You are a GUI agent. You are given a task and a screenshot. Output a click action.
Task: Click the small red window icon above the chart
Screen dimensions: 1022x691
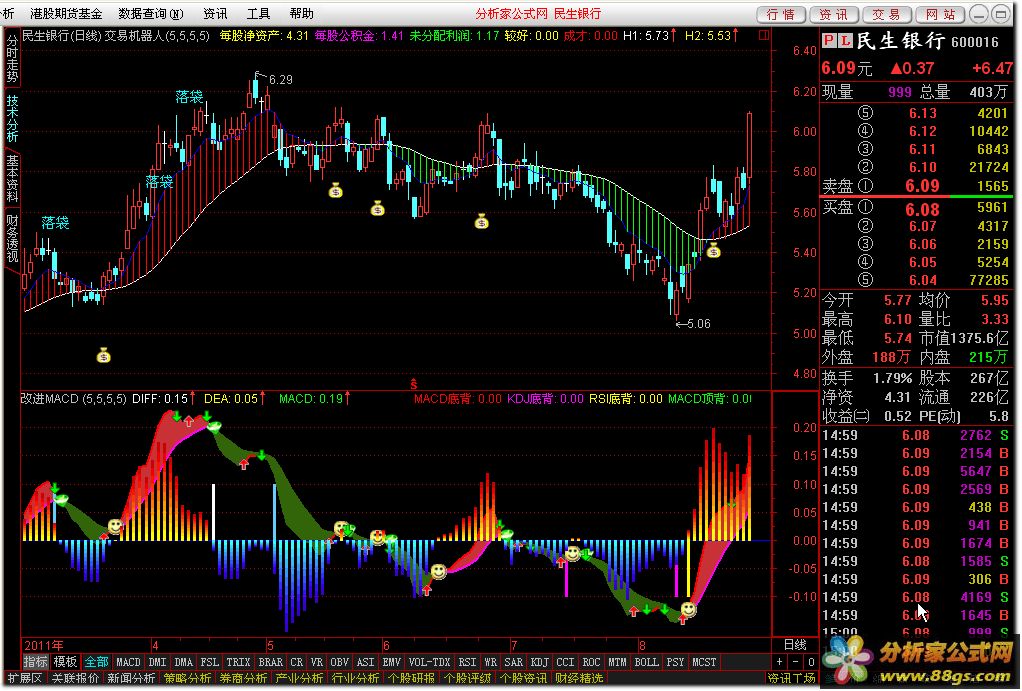[x=764, y=35]
